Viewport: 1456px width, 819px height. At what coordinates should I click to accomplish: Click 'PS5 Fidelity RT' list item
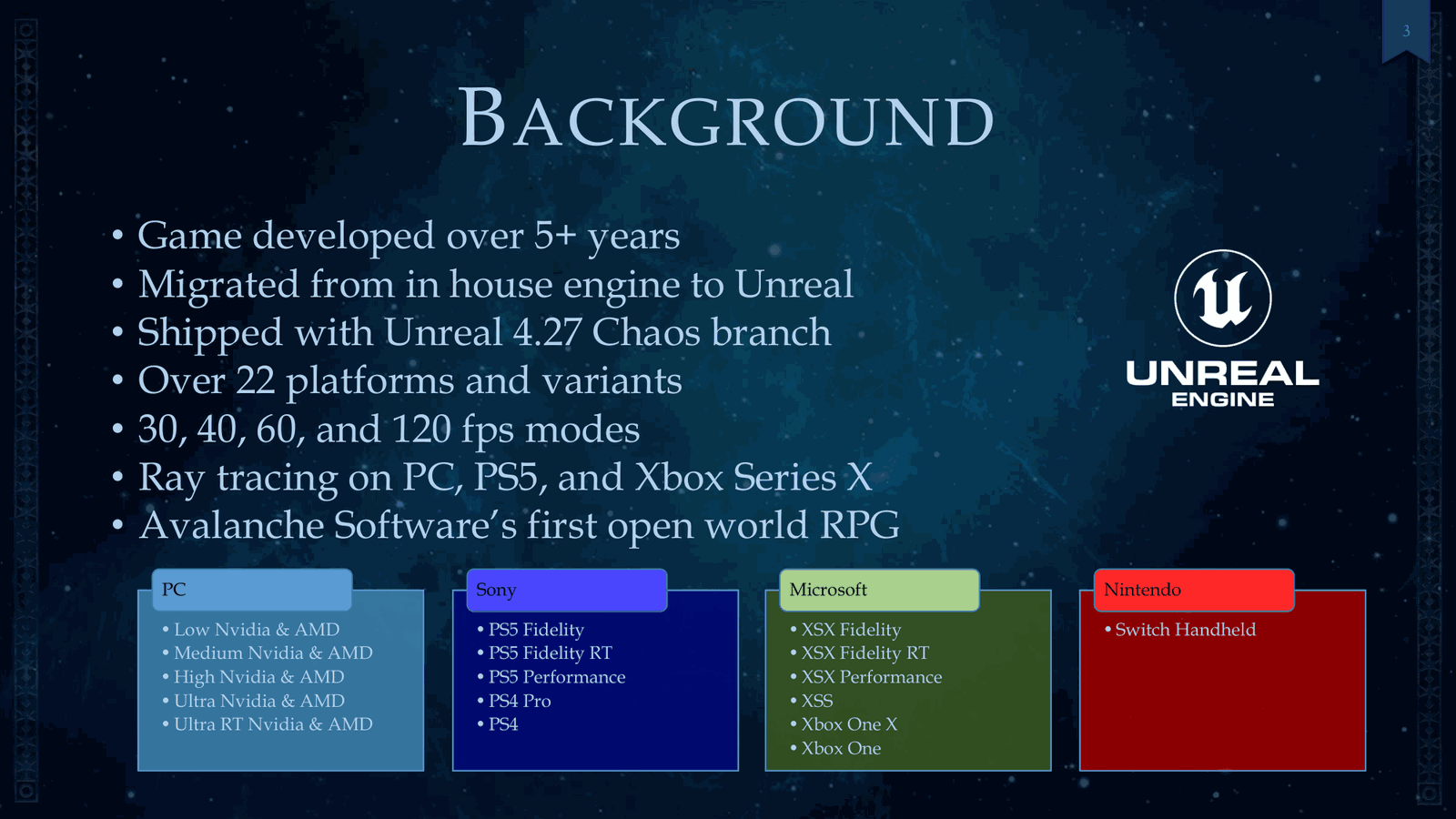pos(551,653)
